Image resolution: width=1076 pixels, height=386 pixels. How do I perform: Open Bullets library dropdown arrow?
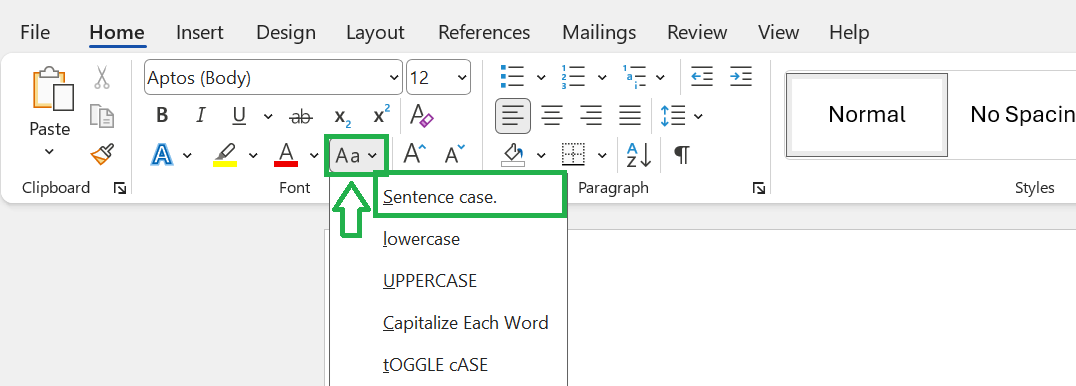[541, 78]
